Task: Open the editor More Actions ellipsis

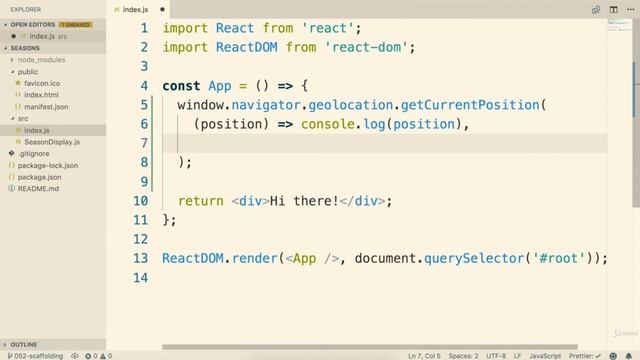Action: (630, 9)
